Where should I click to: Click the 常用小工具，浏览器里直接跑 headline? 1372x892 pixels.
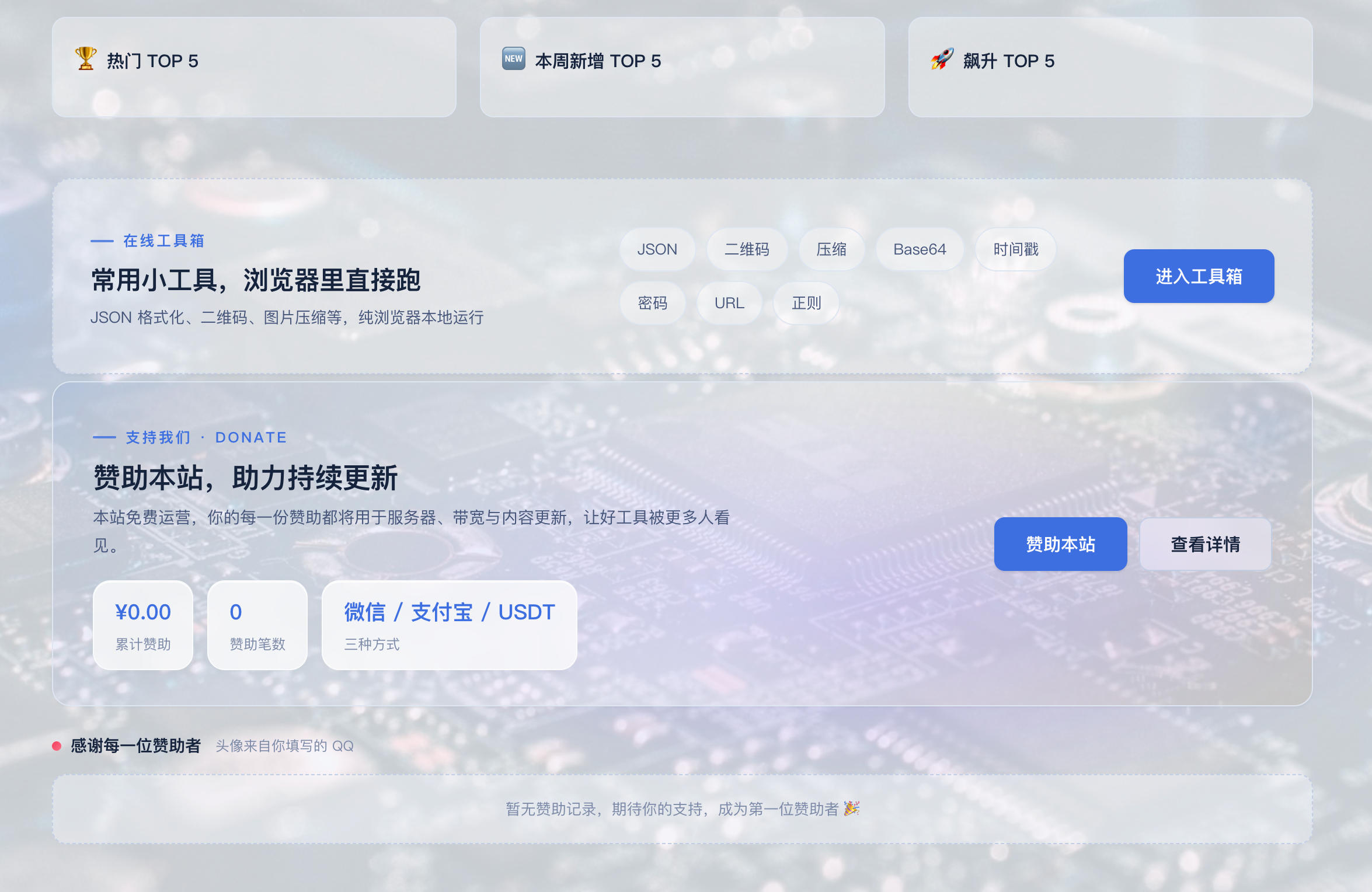pyautogui.click(x=256, y=280)
